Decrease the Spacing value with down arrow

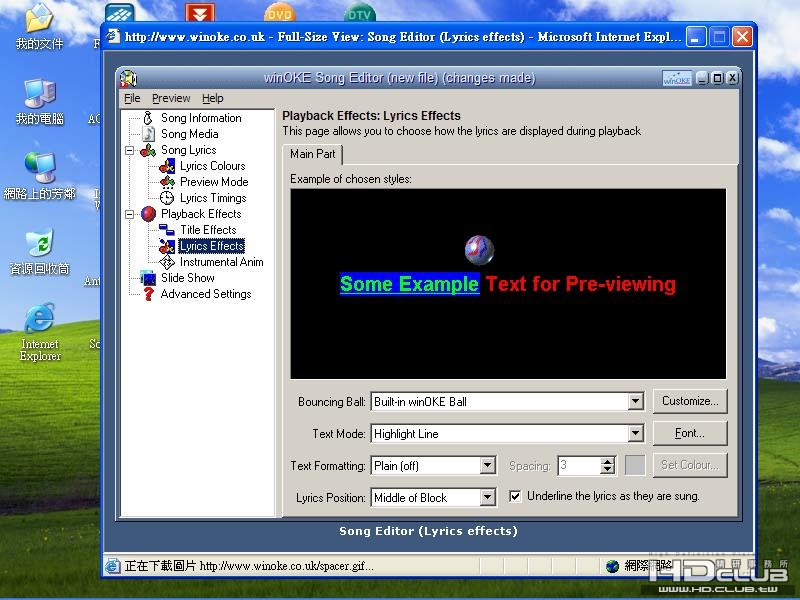coord(607,470)
